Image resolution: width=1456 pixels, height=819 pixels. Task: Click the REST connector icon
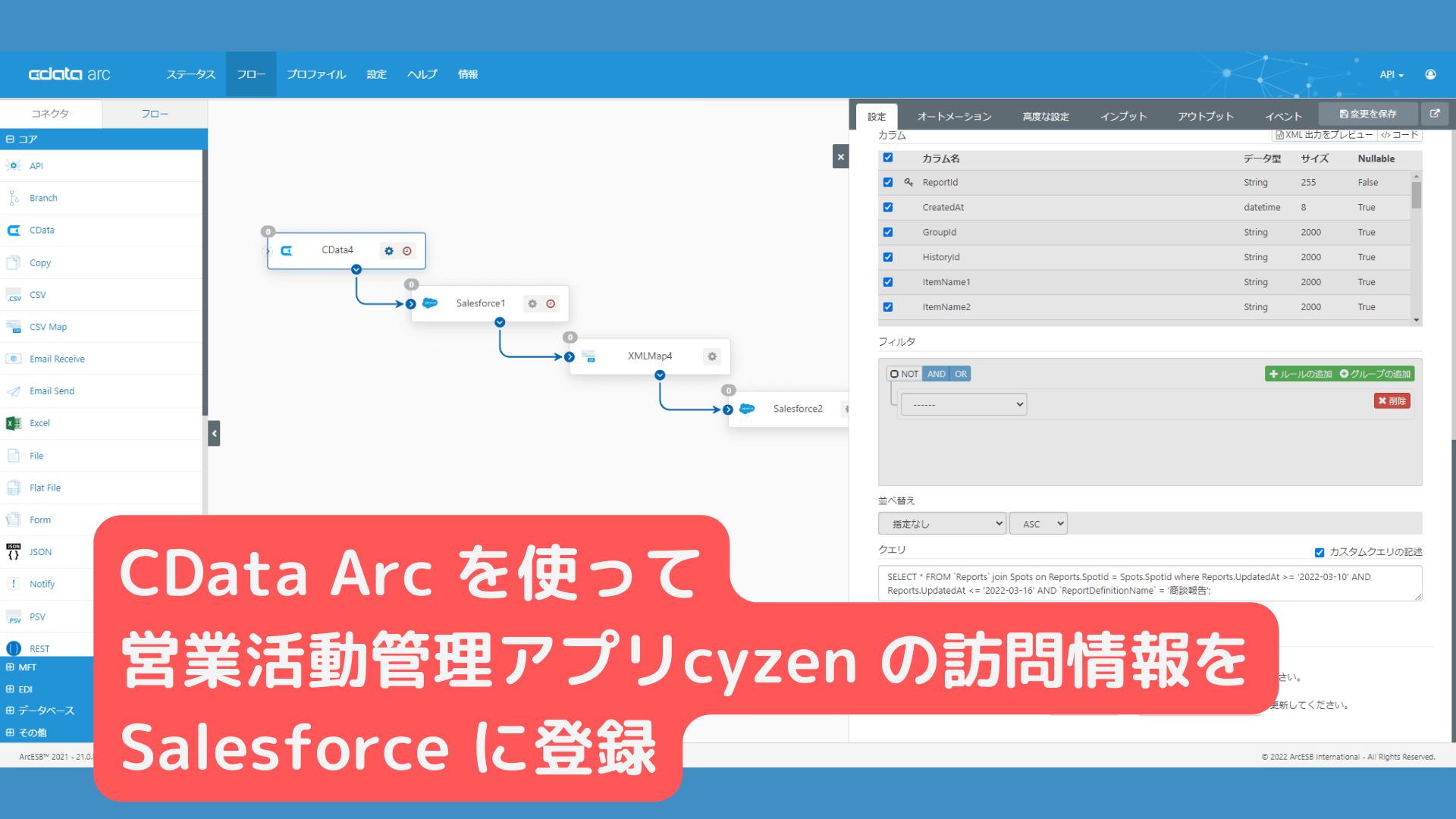point(13,648)
